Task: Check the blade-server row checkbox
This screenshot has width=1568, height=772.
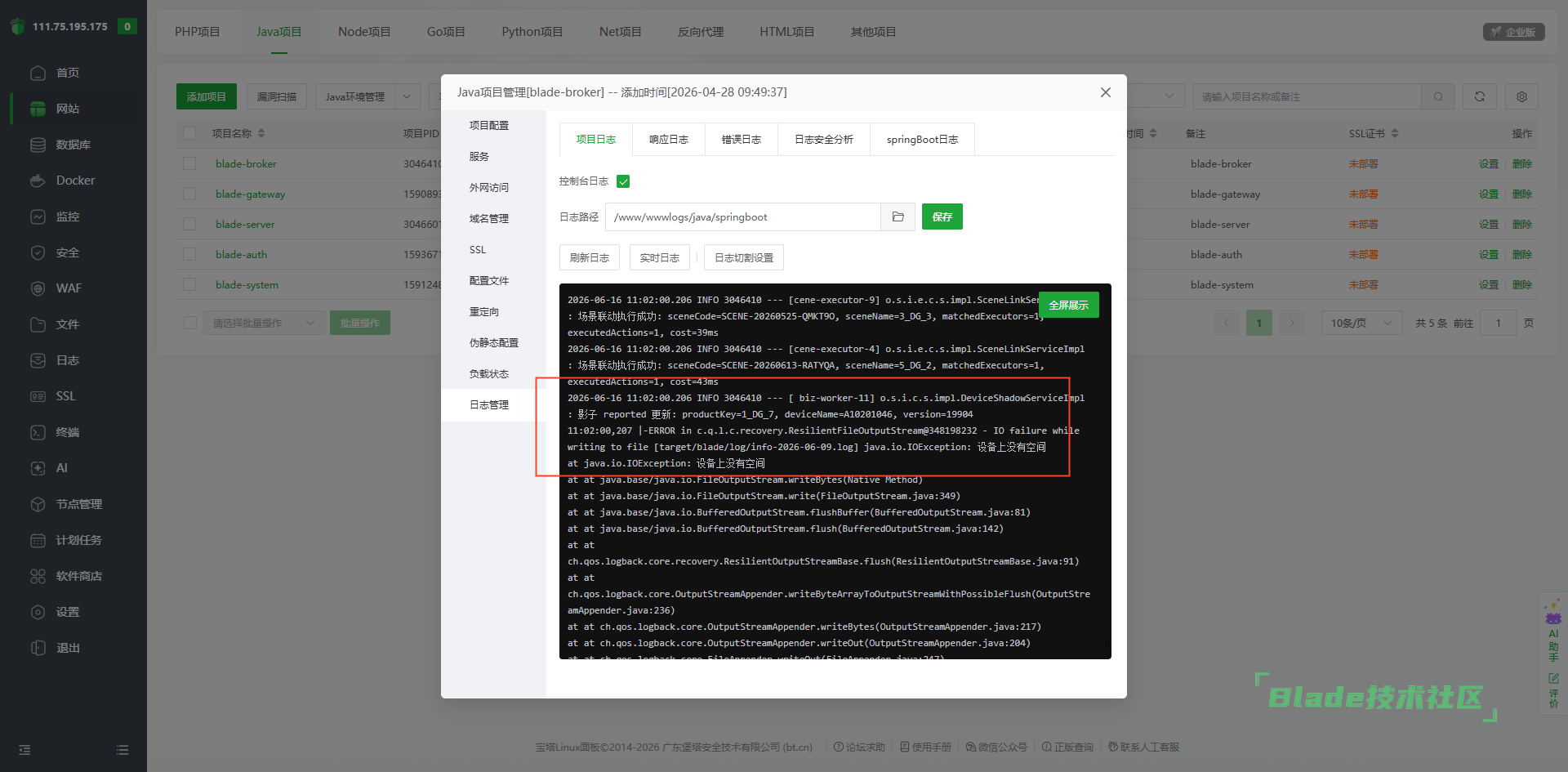Action: (189, 224)
